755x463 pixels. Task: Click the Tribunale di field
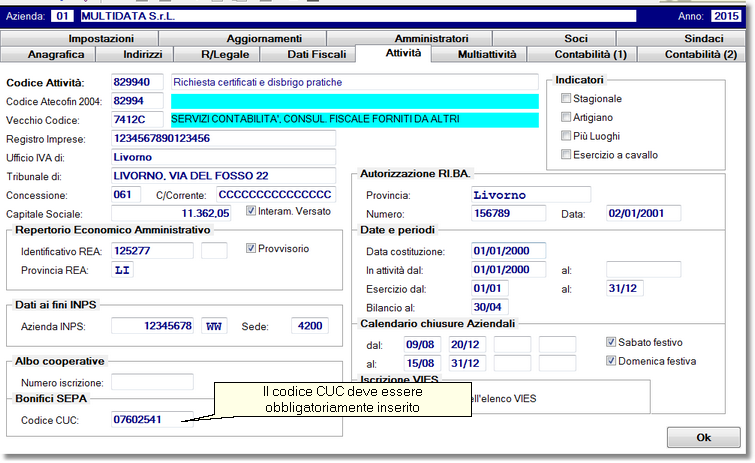tap(223, 176)
